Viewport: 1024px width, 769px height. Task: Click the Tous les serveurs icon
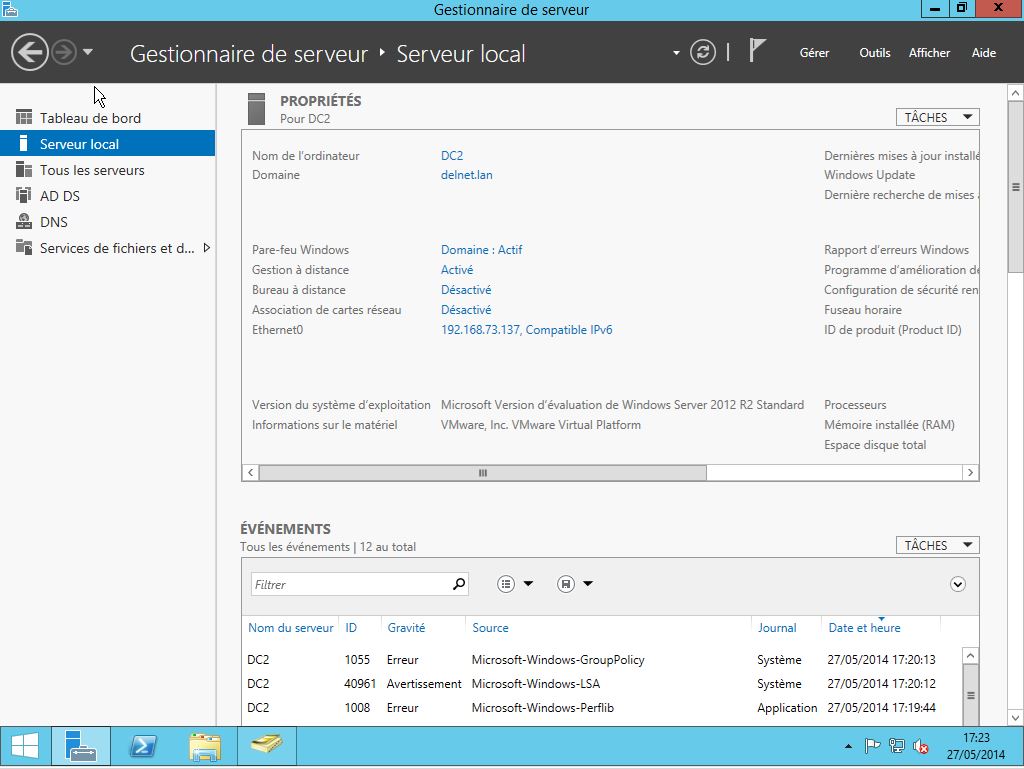pos(24,170)
